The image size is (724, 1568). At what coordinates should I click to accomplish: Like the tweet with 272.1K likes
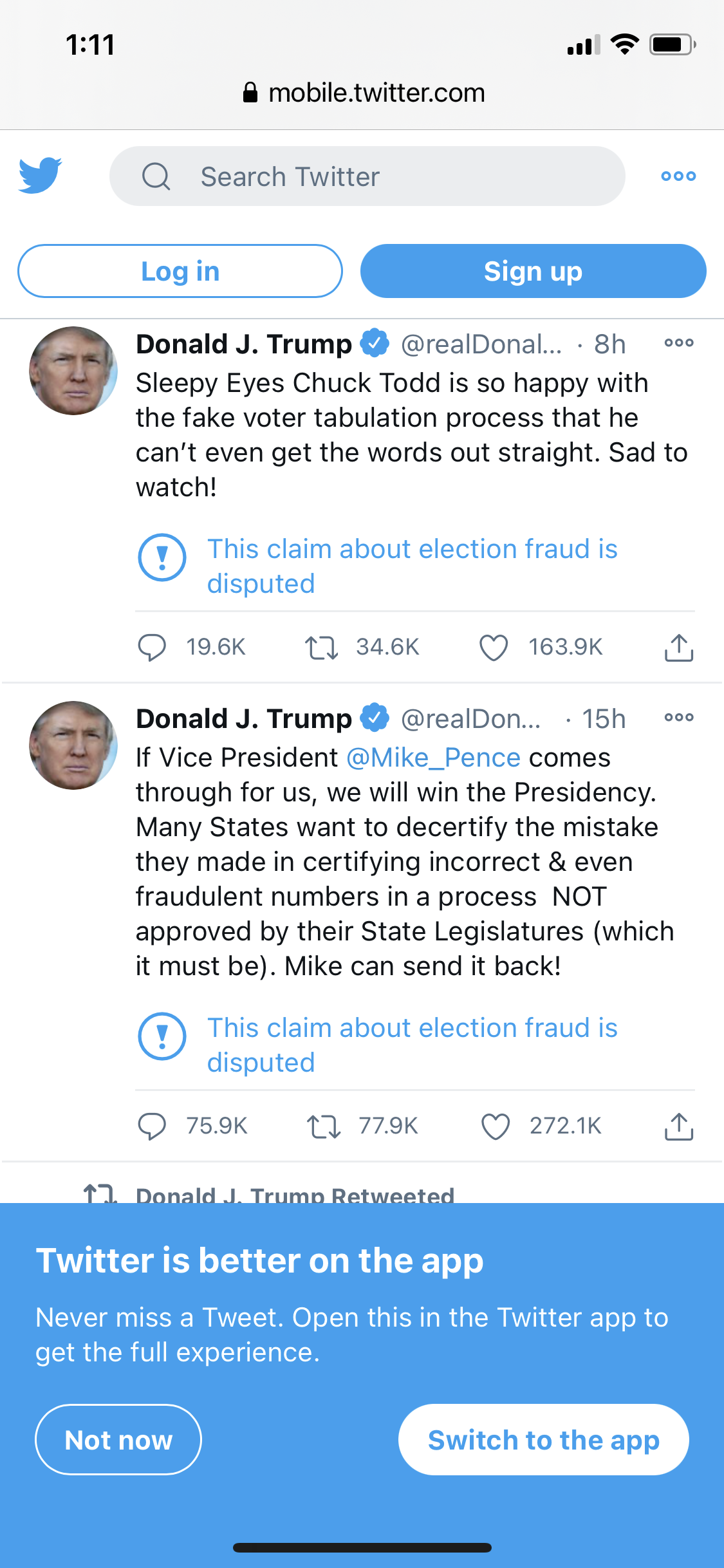point(495,1126)
